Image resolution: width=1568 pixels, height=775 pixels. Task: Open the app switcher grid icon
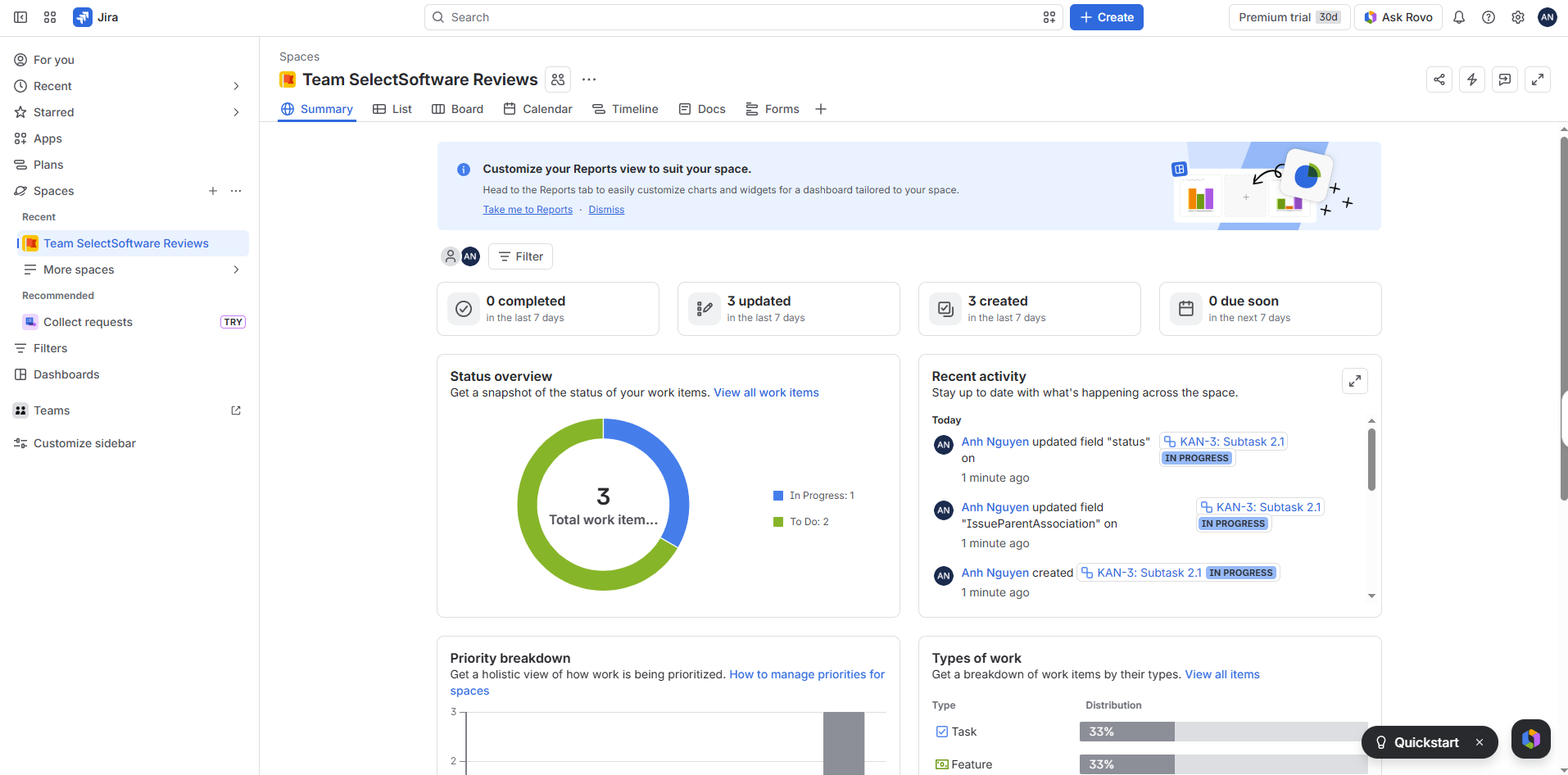coord(50,17)
